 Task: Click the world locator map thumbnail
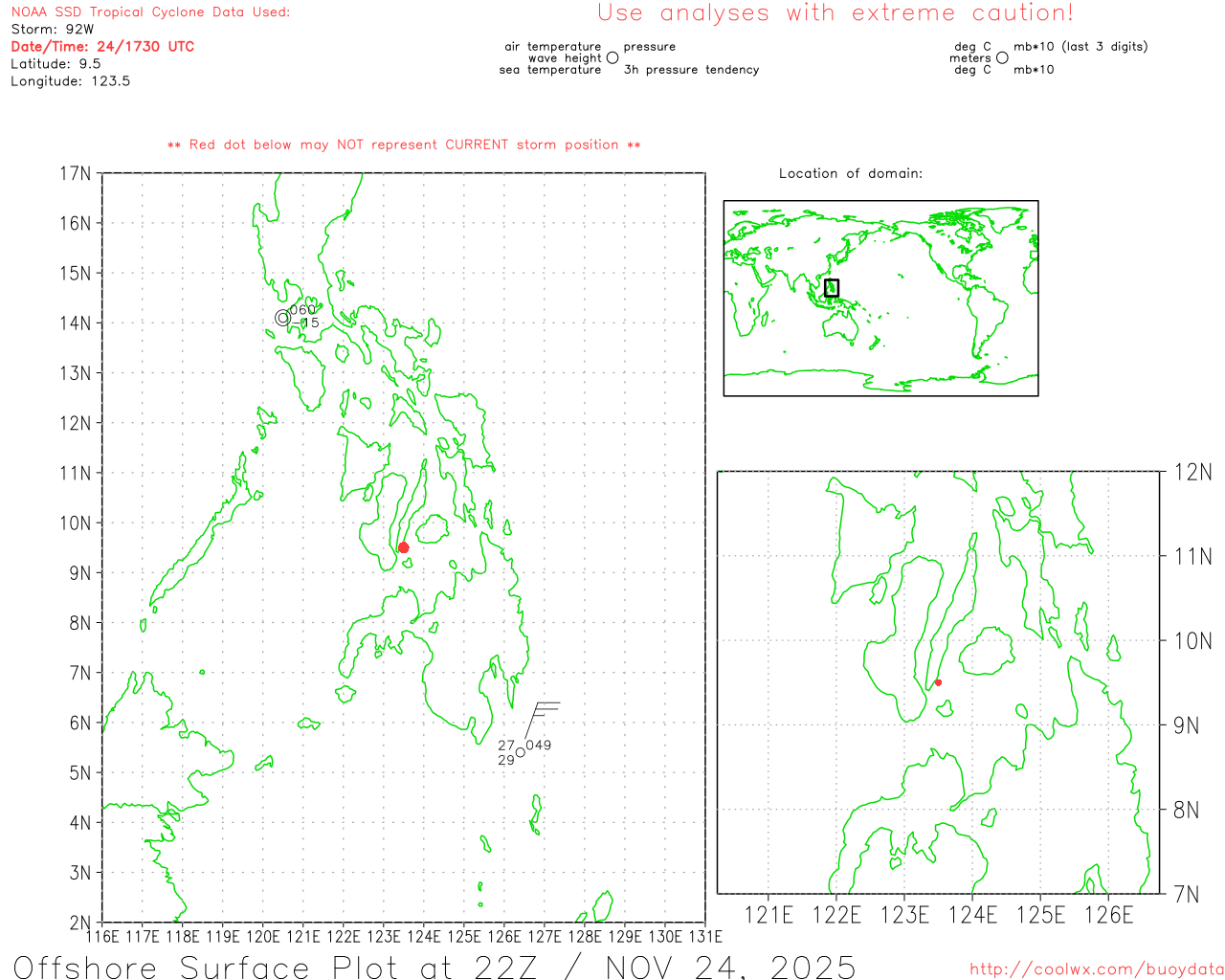(880, 298)
